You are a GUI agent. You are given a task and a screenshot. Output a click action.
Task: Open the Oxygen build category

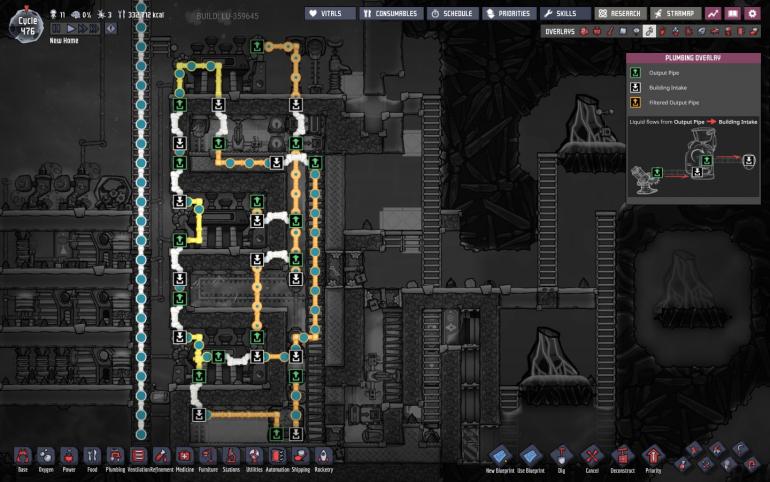pyautogui.click(x=46, y=459)
